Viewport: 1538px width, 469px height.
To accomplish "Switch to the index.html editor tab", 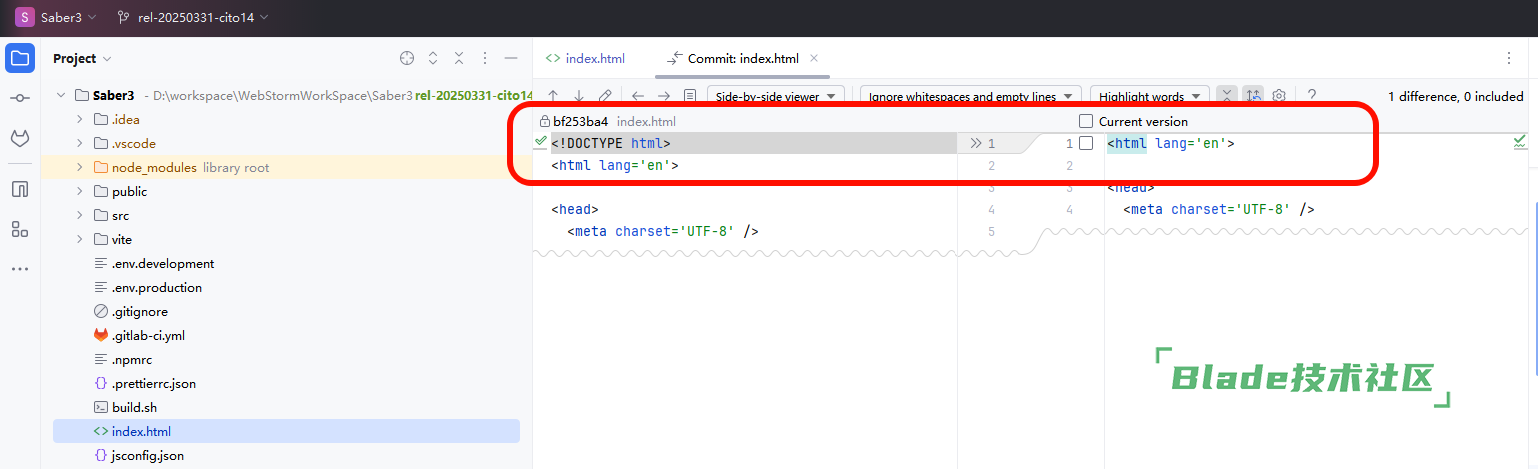I will 585,58.
